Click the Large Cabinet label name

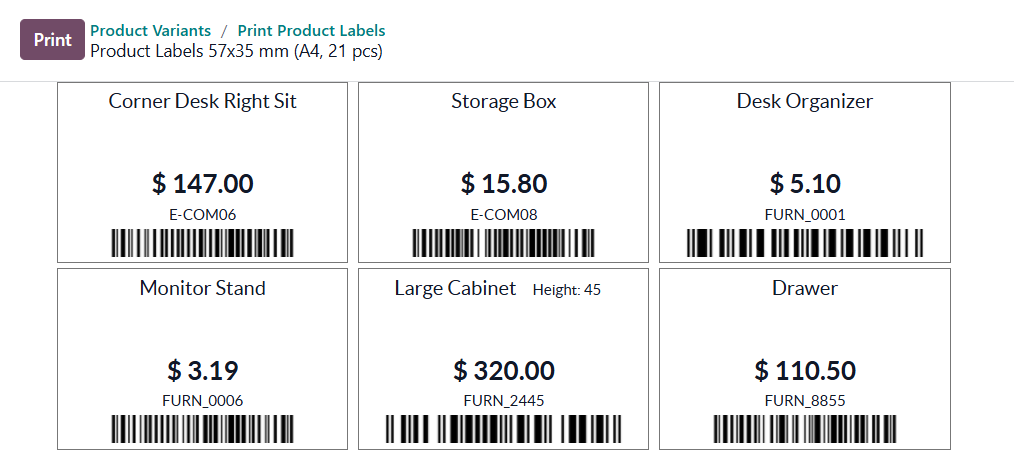point(455,288)
